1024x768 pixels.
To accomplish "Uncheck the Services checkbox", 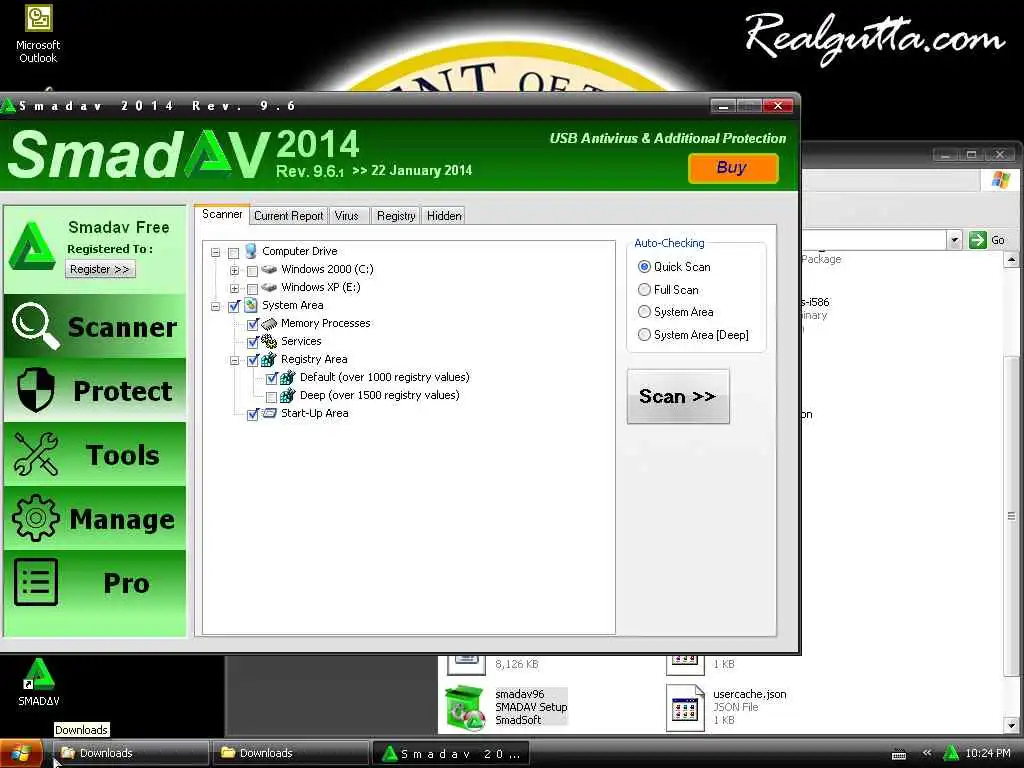I will (x=253, y=342).
